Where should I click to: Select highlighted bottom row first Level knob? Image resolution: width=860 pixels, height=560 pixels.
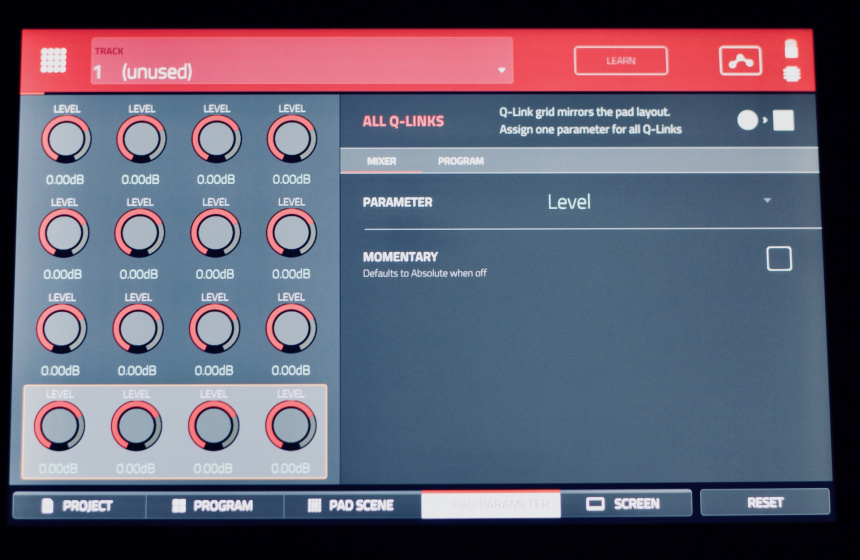59,426
